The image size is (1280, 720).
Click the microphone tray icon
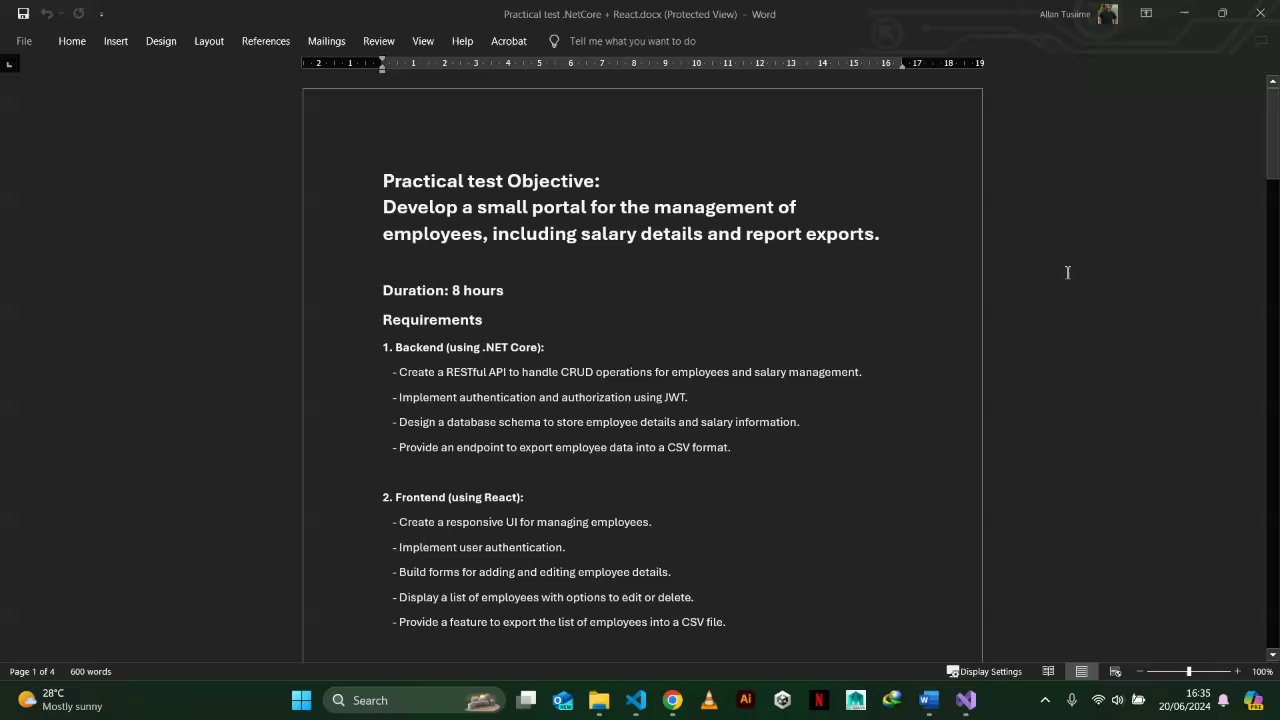tap(1072, 700)
